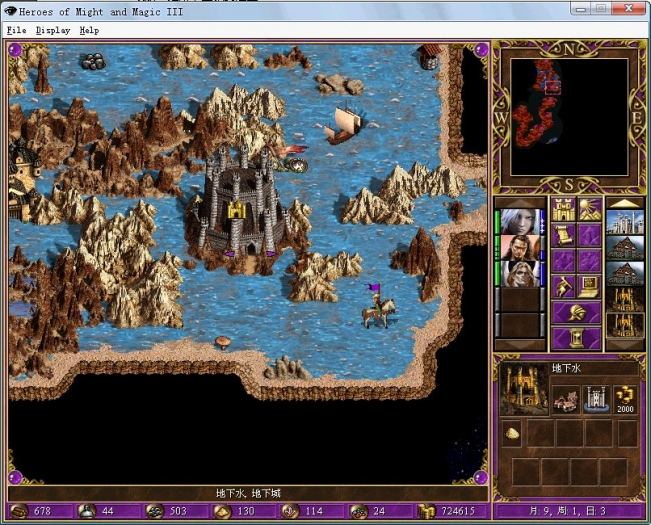Open System Options computer icon
651x525 pixels.
589,287
